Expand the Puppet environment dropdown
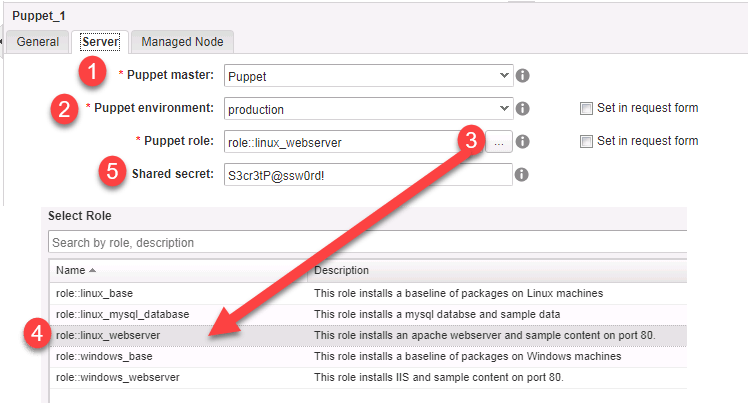Screen dimensions: 752x403 tap(504, 108)
